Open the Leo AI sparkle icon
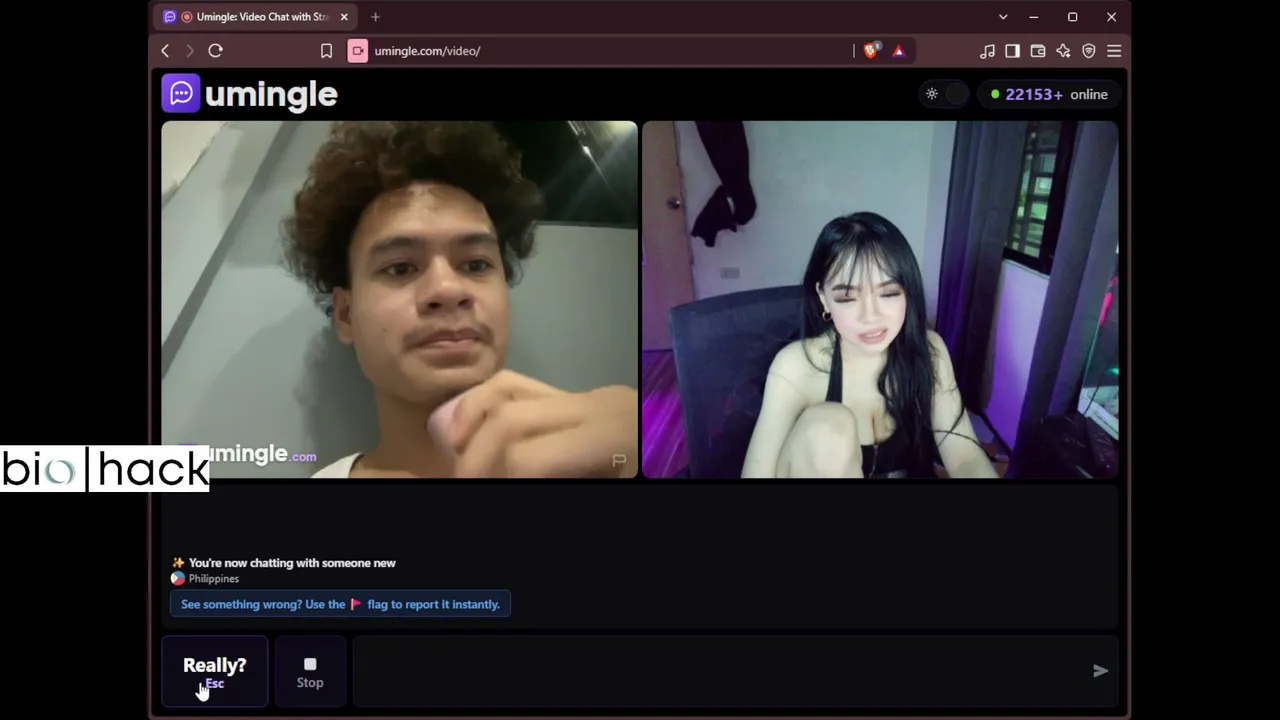Screen dimensions: 1280x720 pos(1063,51)
